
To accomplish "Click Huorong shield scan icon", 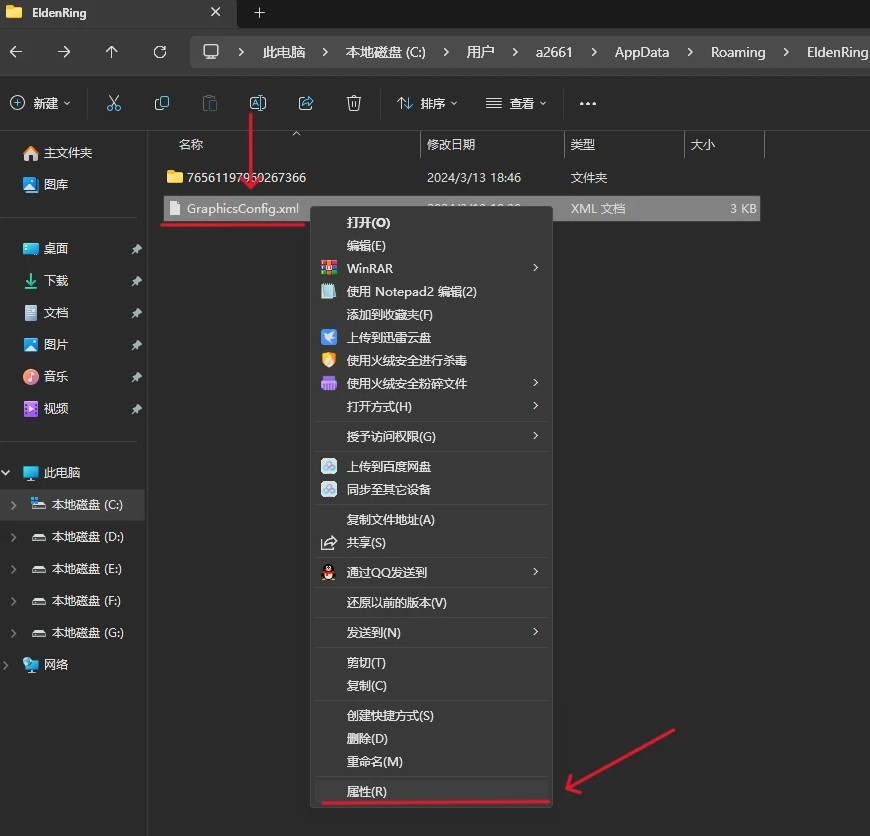I will pos(328,360).
